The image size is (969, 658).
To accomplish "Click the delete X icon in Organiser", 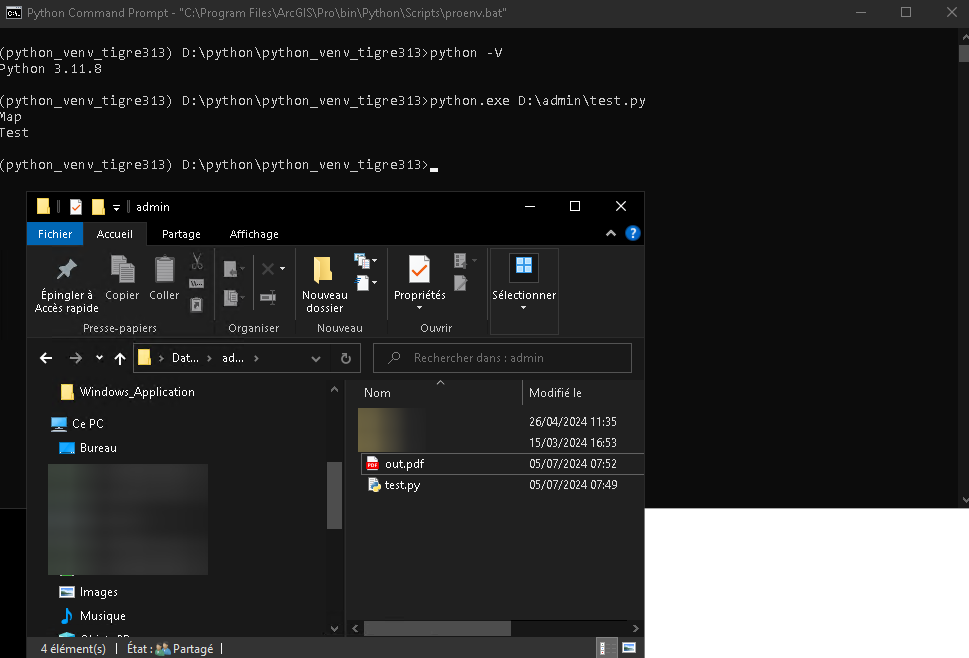I will point(268,269).
